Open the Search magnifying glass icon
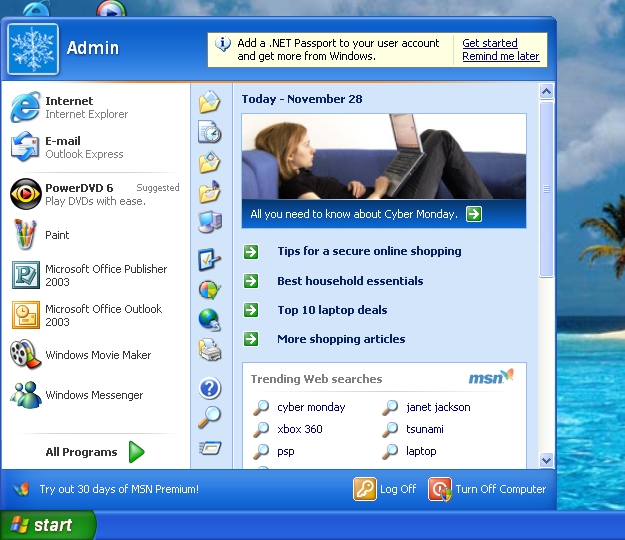Screen dimensions: 625x540 pyautogui.click(x=210, y=417)
